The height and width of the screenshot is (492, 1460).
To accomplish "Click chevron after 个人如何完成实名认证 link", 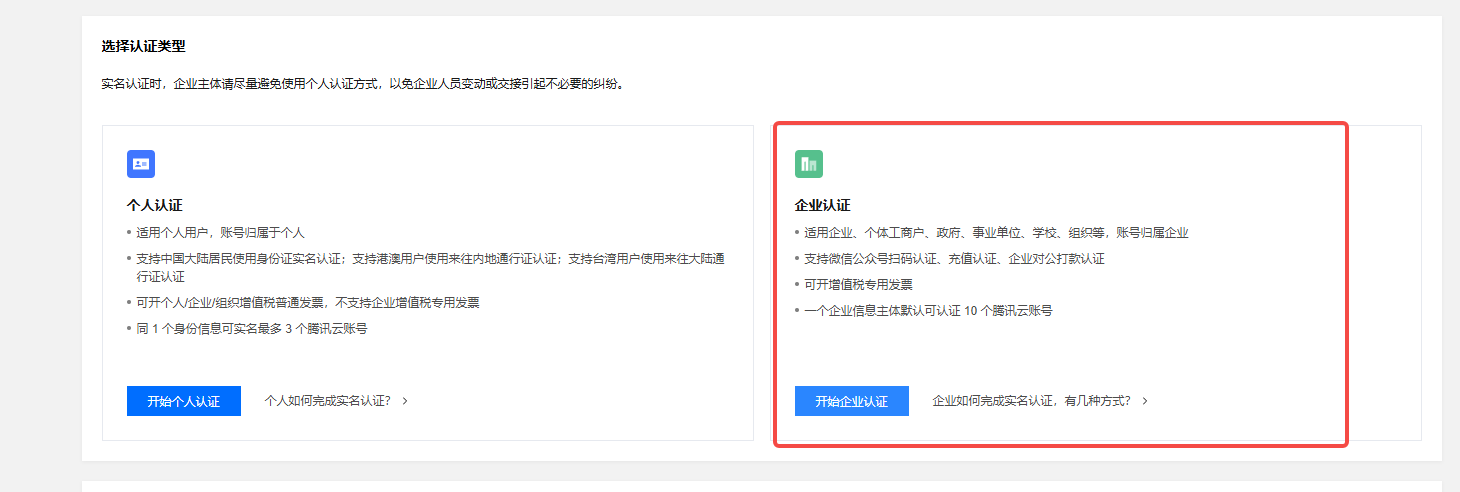I will pyautogui.click(x=405, y=401).
